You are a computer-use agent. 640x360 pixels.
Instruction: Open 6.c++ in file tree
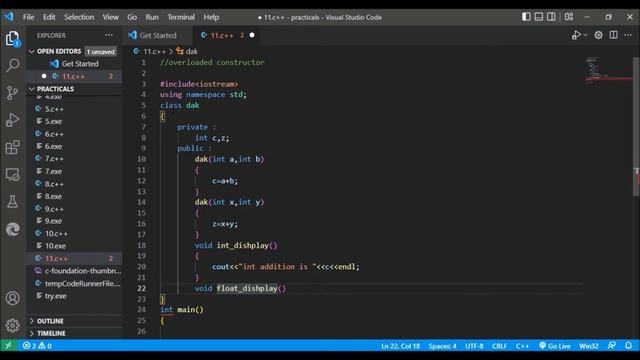click(x=74, y=134)
